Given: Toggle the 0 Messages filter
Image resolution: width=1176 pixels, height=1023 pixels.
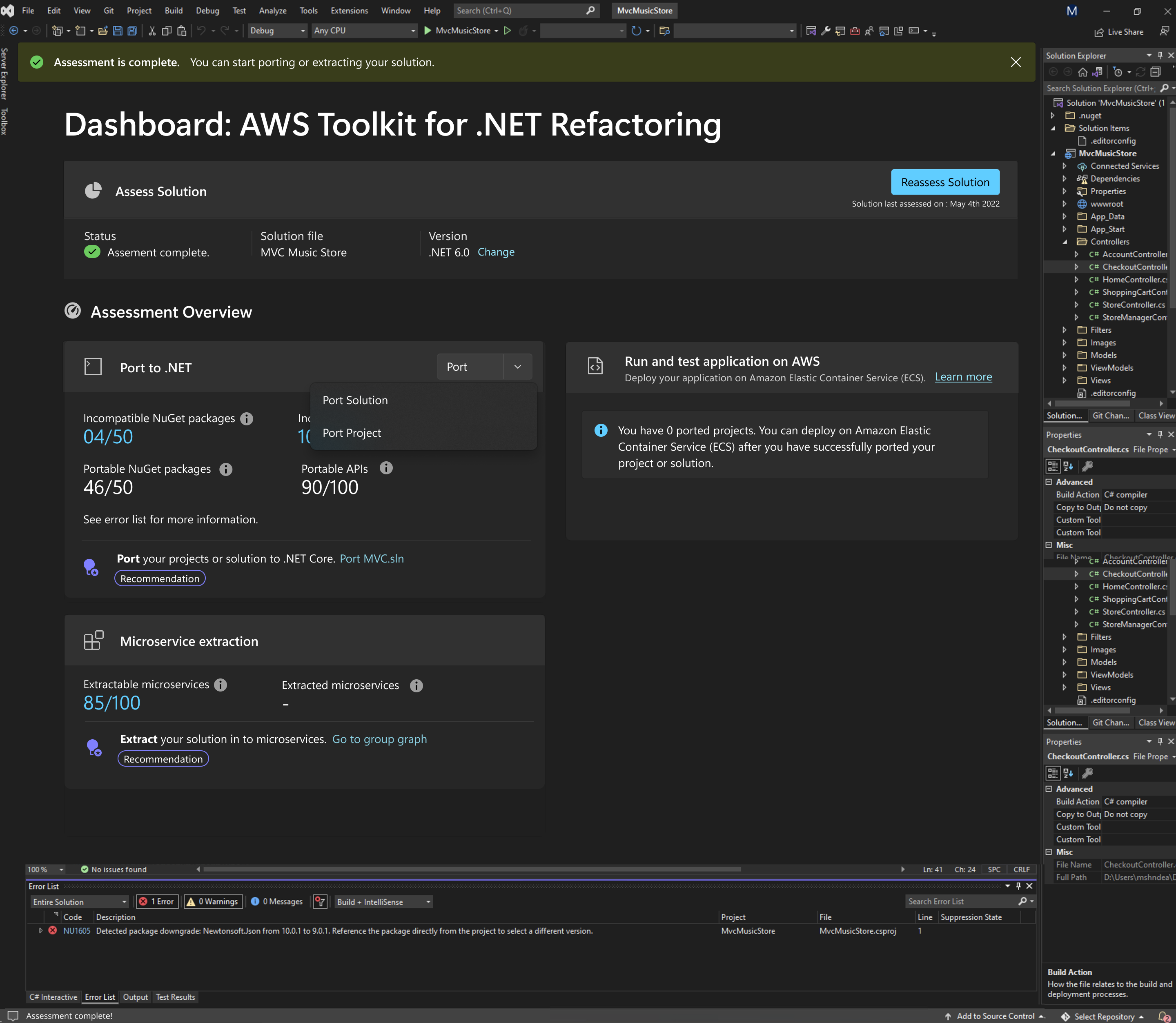Looking at the screenshot, I should click(277, 901).
